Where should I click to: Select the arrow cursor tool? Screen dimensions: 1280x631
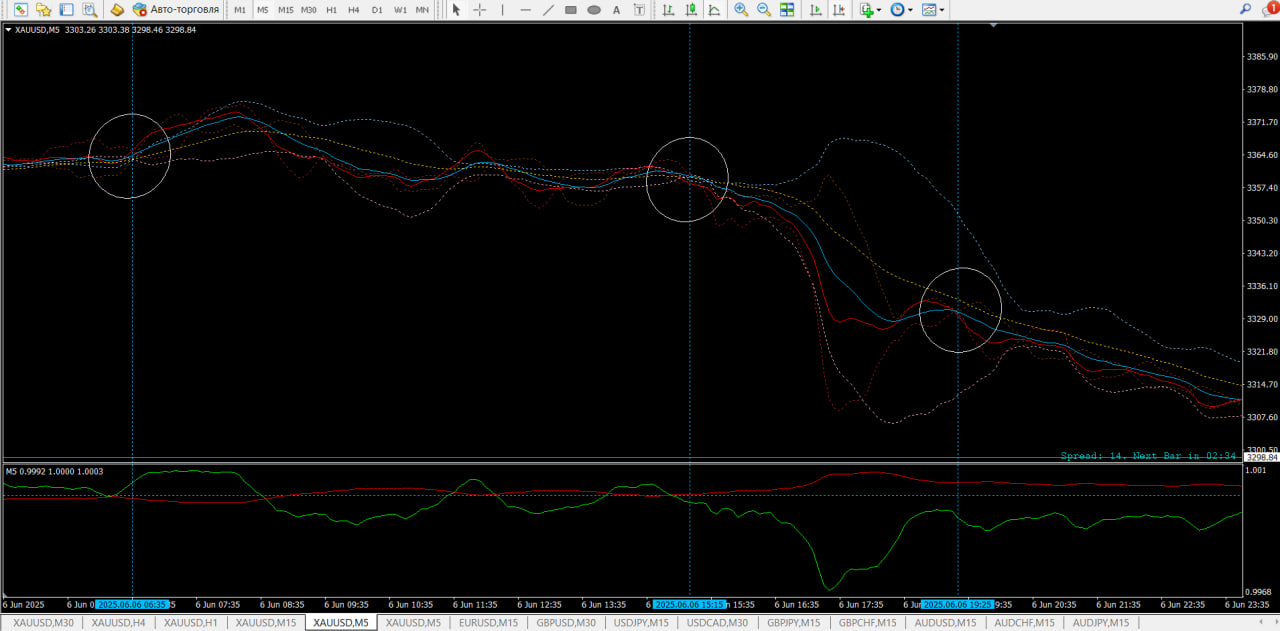[456, 10]
